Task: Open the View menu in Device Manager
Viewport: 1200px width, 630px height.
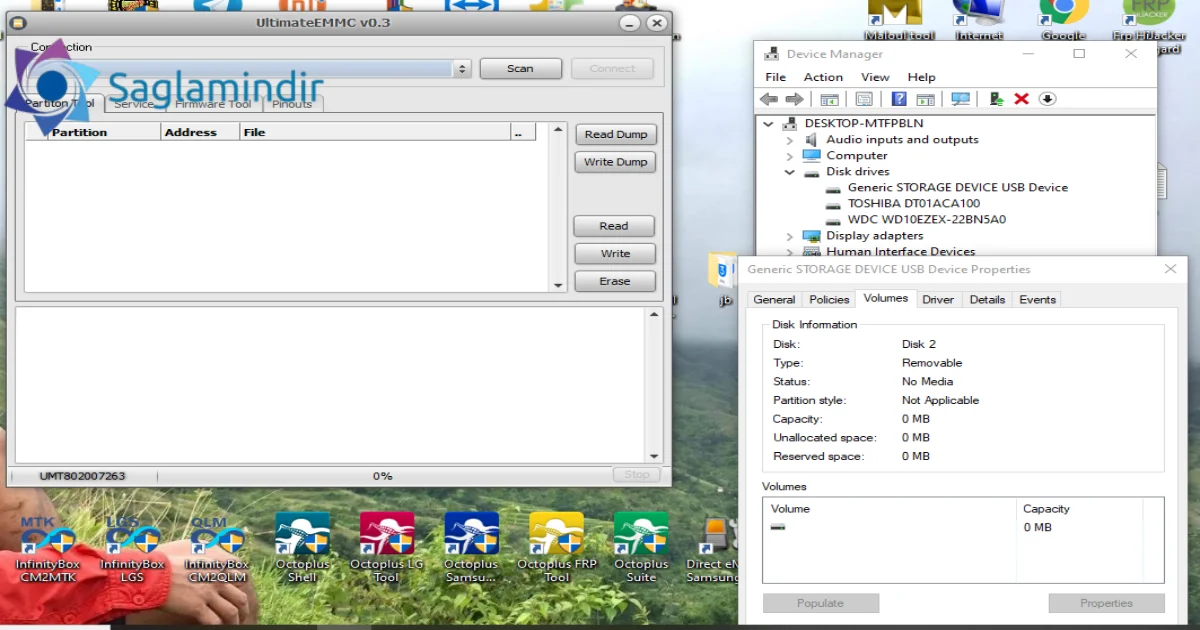Action: 875,77
